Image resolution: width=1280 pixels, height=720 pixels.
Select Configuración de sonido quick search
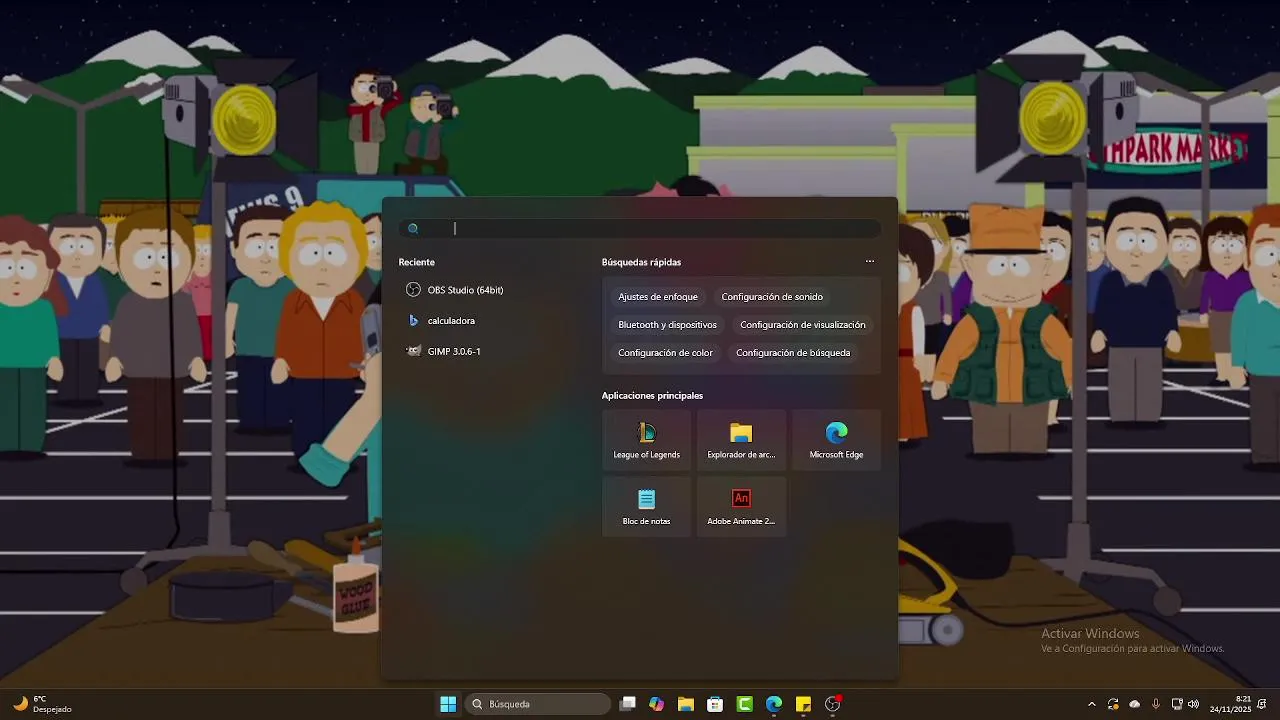click(772, 297)
